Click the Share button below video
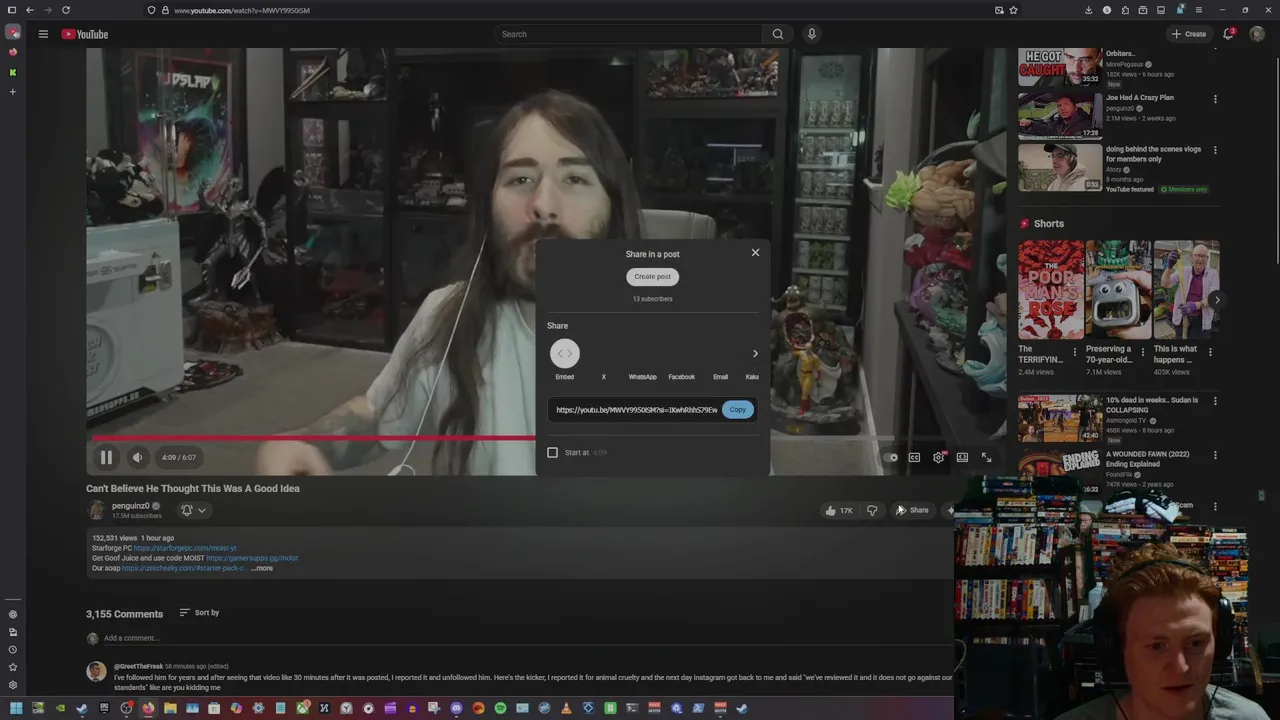This screenshot has width=1280, height=720. tap(912, 510)
